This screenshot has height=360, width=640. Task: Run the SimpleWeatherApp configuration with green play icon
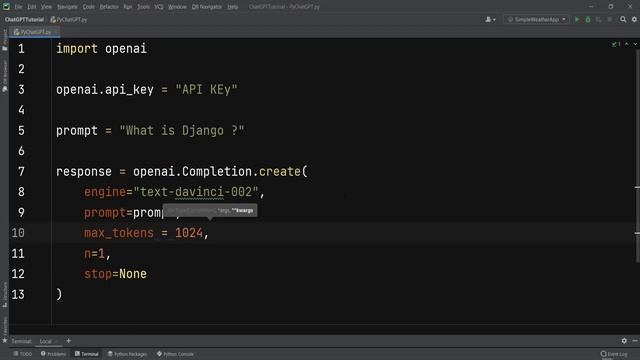click(577, 19)
